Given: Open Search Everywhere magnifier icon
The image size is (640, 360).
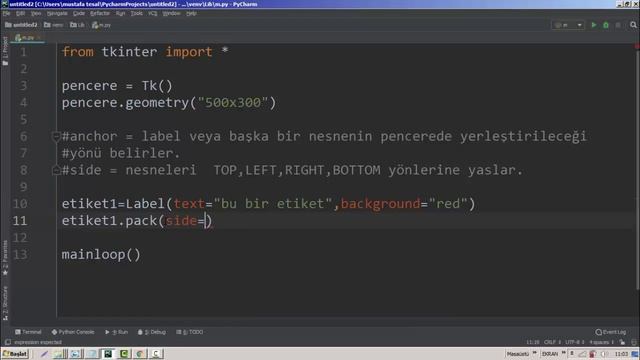Looking at the screenshot, I should click(633, 25).
